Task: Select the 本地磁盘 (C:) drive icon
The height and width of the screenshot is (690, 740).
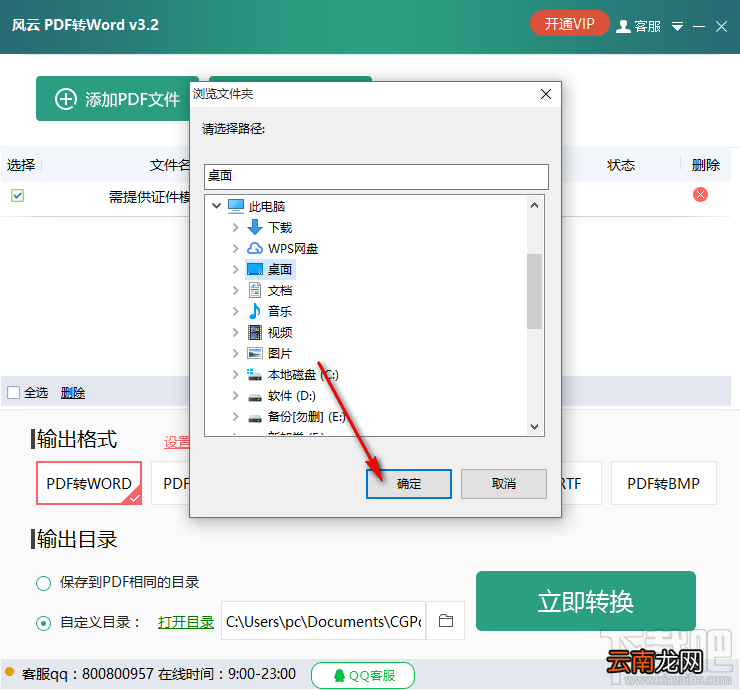Action: (x=255, y=375)
